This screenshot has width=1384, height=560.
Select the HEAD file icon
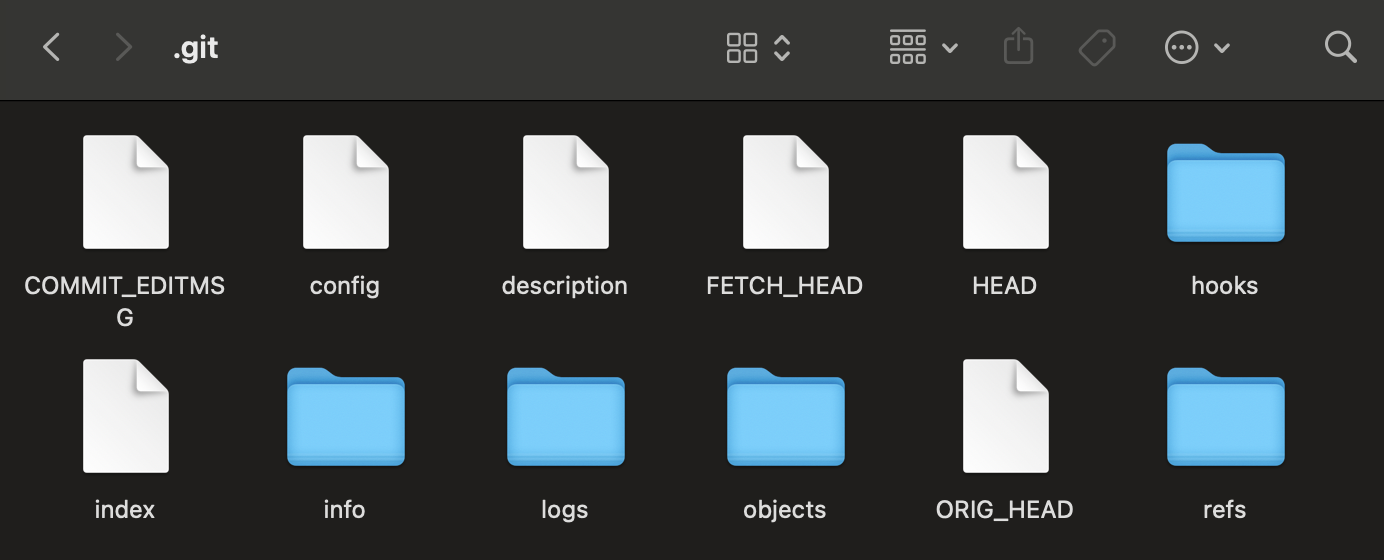click(x=1005, y=192)
